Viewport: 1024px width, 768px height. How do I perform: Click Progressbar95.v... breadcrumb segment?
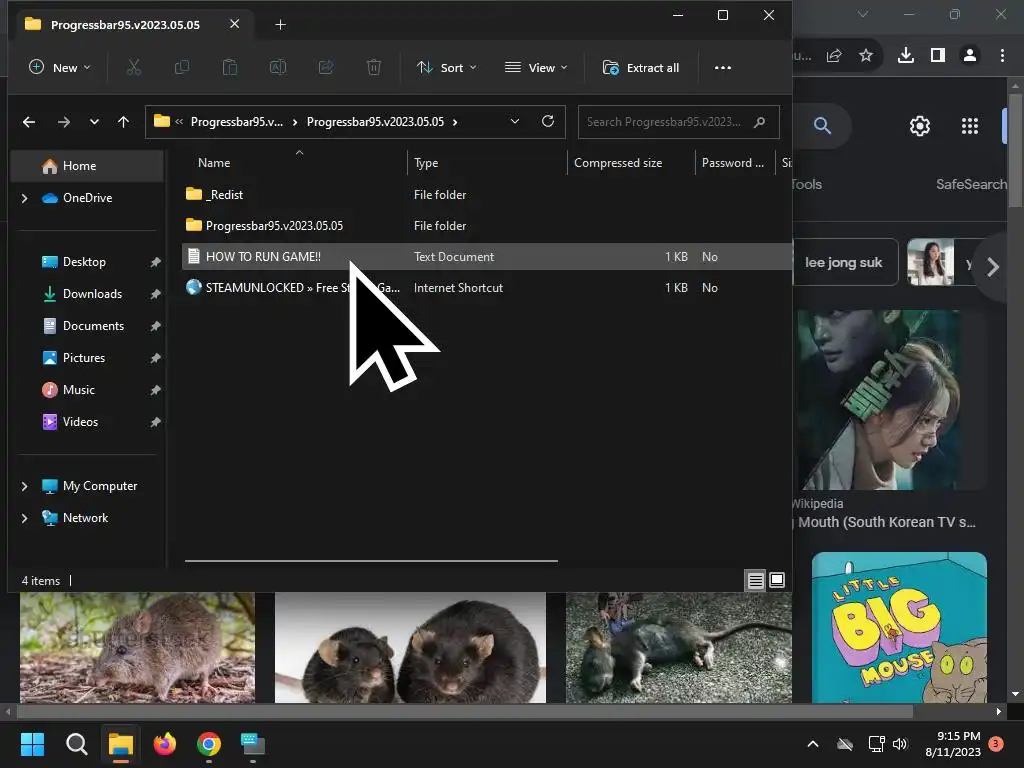tap(236, 122)
